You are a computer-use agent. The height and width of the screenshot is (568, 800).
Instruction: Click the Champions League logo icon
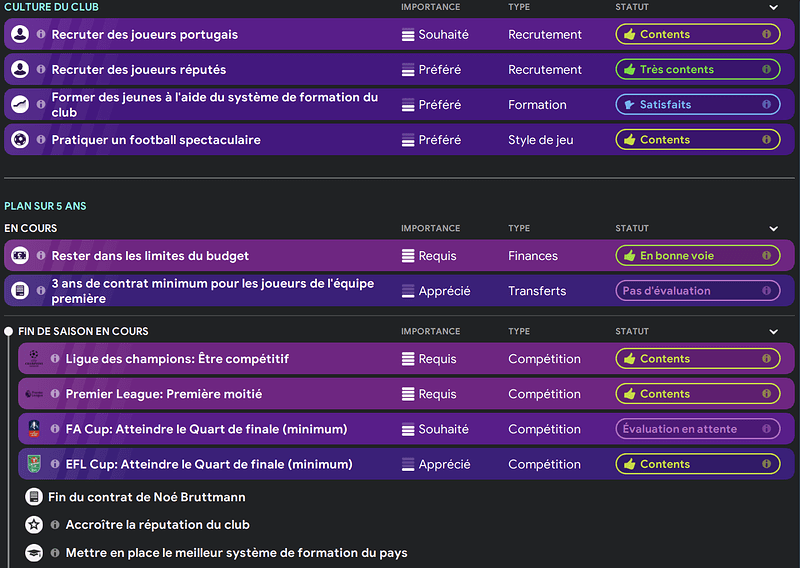[34, 359]
